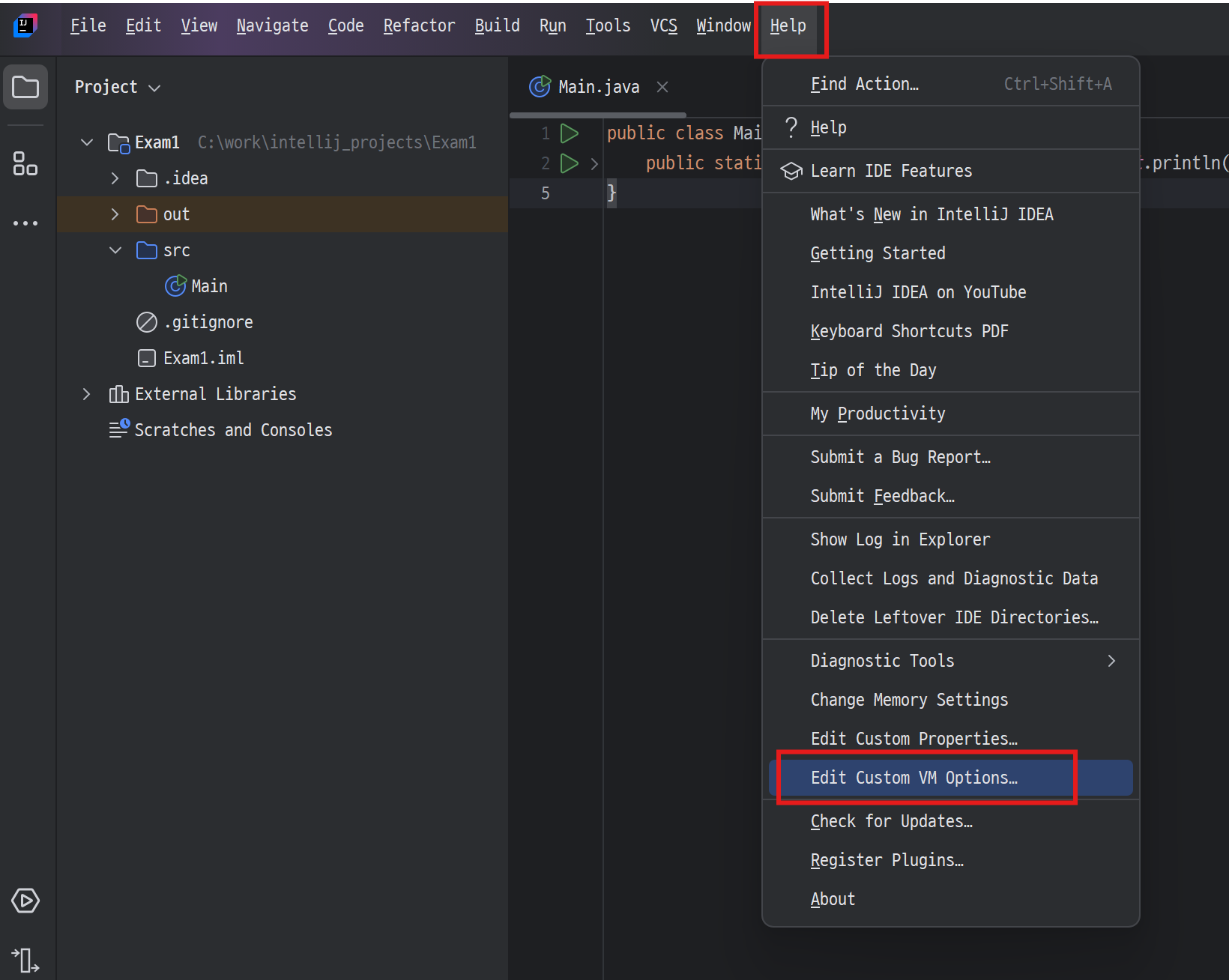Expand the .idea folder node
This screenshot has height=980, width=1229.
pyautogui.click(x=115, y=178)
